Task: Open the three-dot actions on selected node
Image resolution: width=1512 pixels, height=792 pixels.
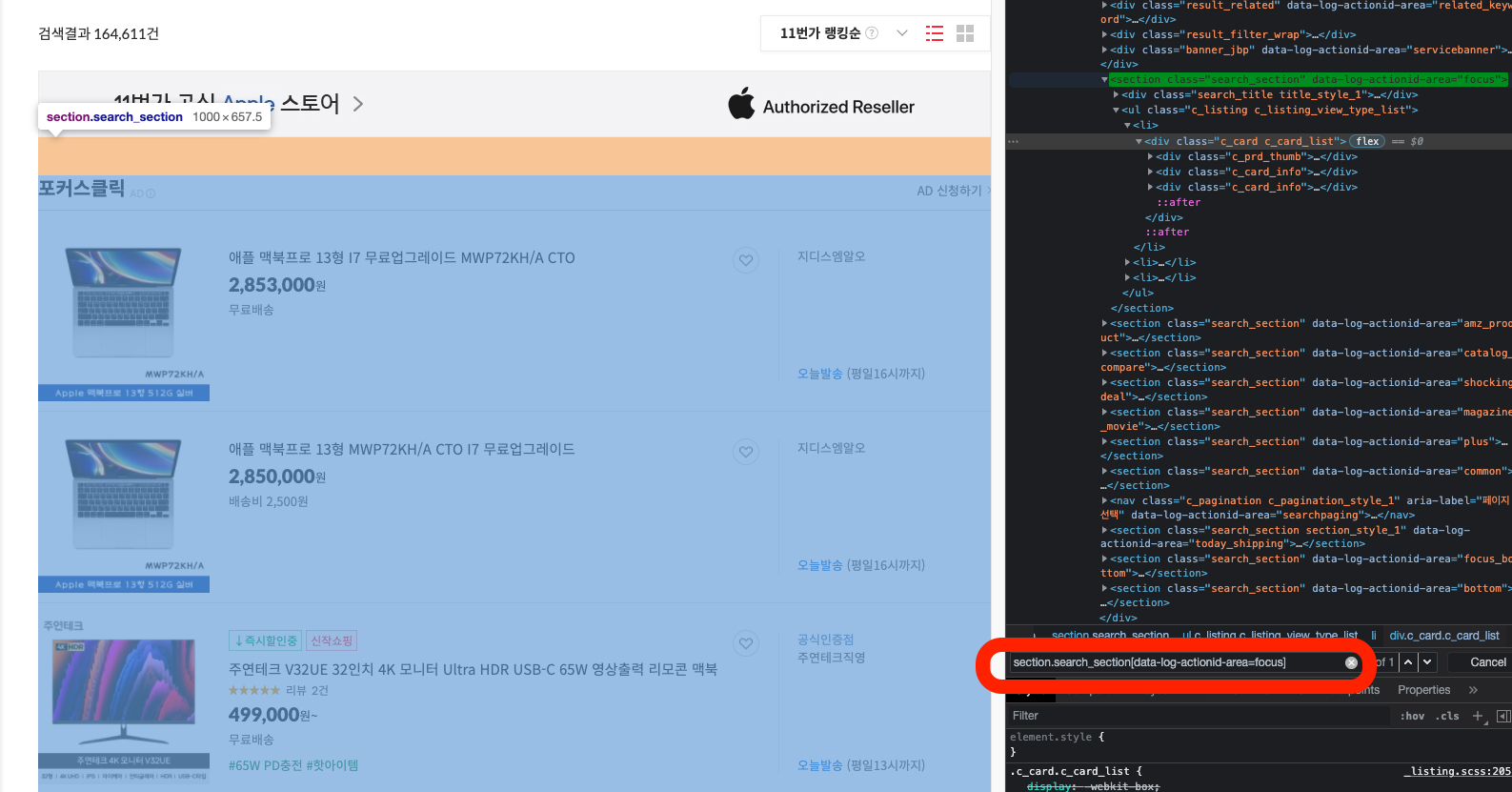Action: coord(1014,141)
